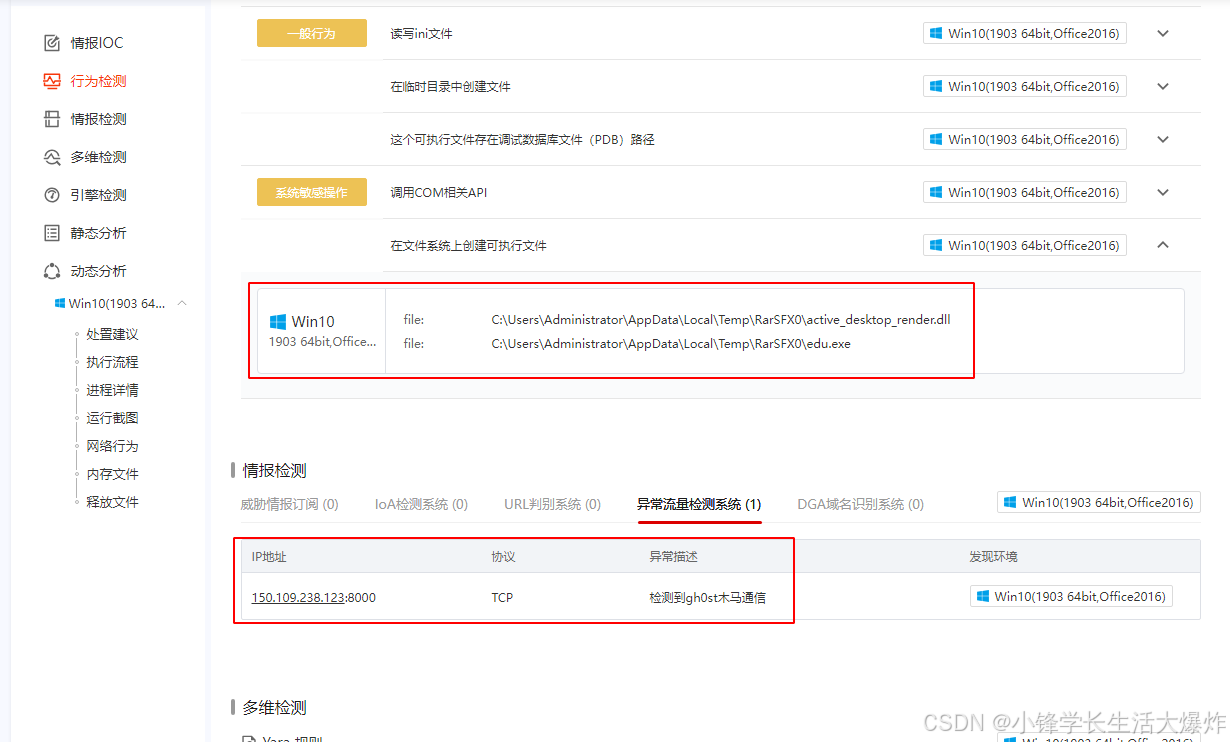Click the 引擎检测 sidebar icon
The width and height of the screenshot is (1230, 742).
[52, 195]
